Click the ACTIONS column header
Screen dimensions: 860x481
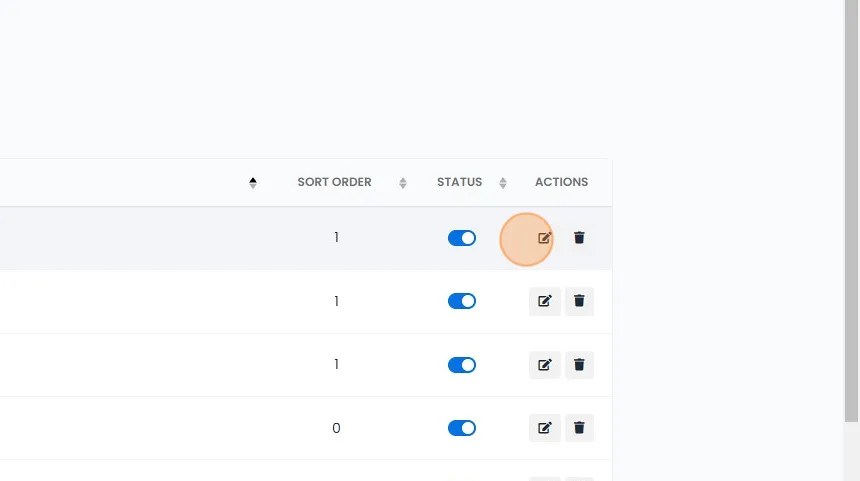561,182
